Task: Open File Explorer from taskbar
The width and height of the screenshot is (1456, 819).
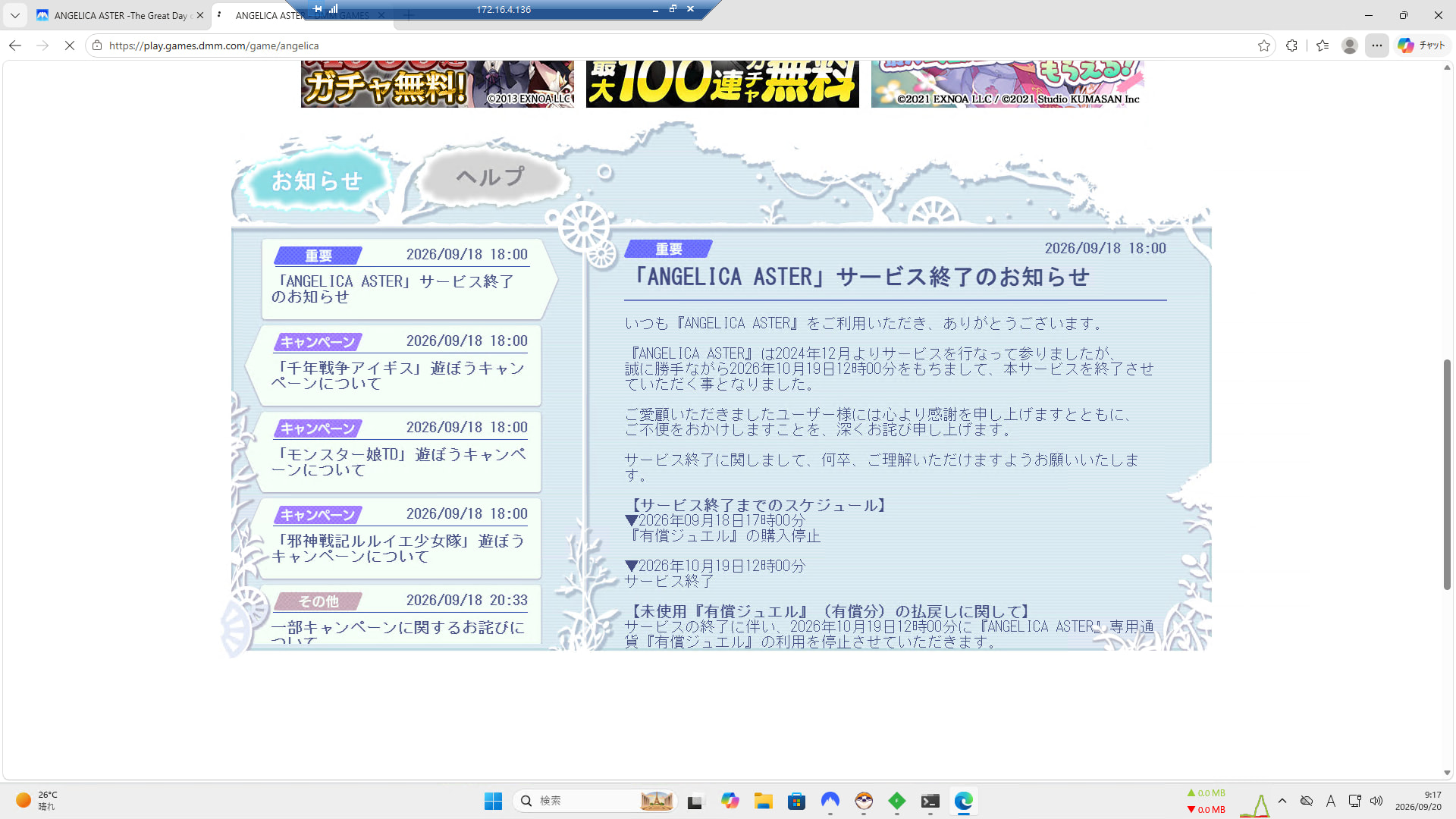Action: (x=763, y=801)
